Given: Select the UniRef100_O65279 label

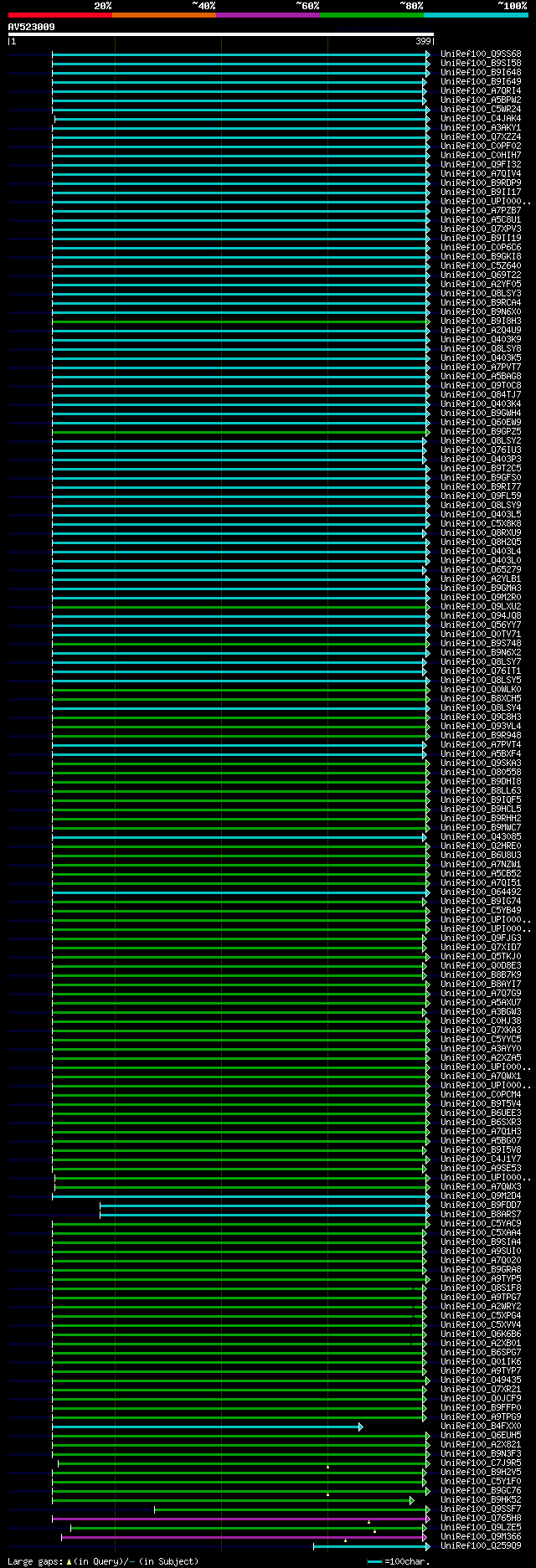Looking at the screenshot, I should pyautogui.click(x=481, y=570).
